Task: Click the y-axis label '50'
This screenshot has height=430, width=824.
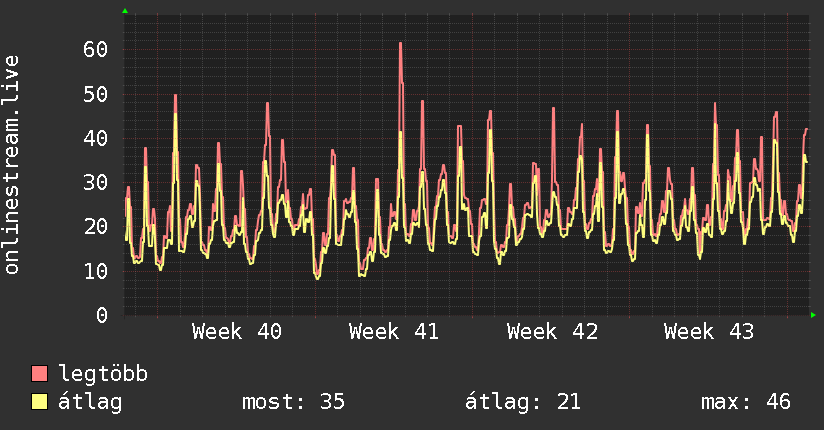Action: [95, 95]
